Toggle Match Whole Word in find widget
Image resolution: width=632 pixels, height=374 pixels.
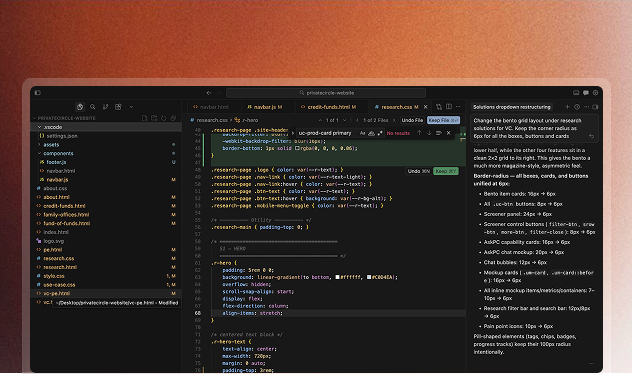coord(371,133)
